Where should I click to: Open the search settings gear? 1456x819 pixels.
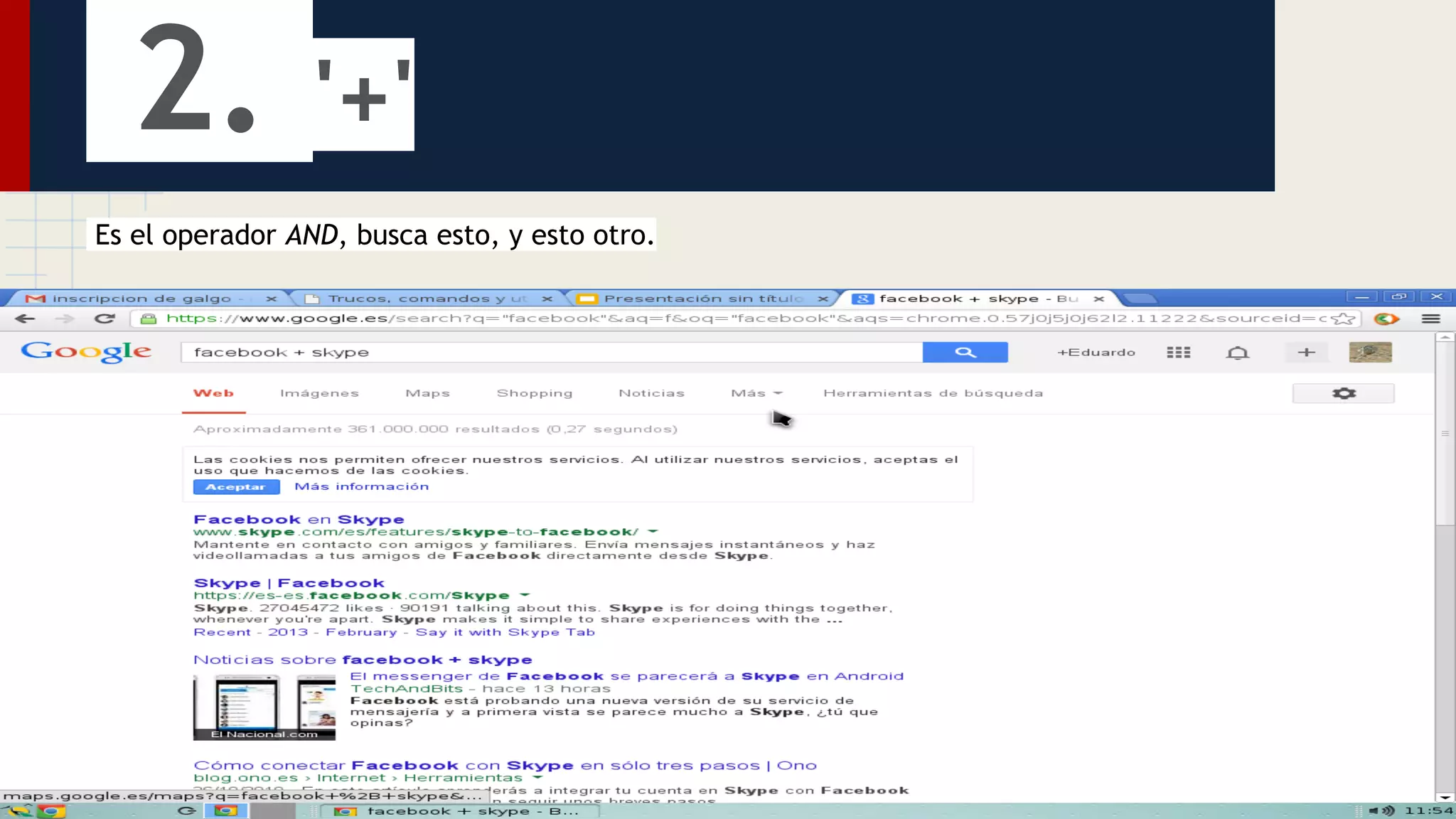tap(1344, 393)
